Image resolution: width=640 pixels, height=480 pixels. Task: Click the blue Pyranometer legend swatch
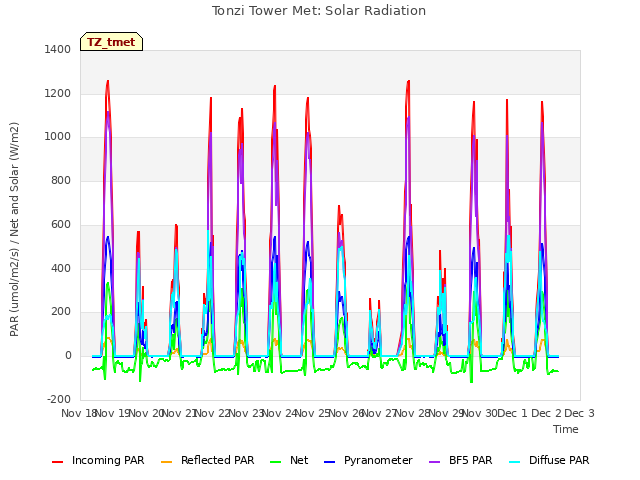click(329, 462)
